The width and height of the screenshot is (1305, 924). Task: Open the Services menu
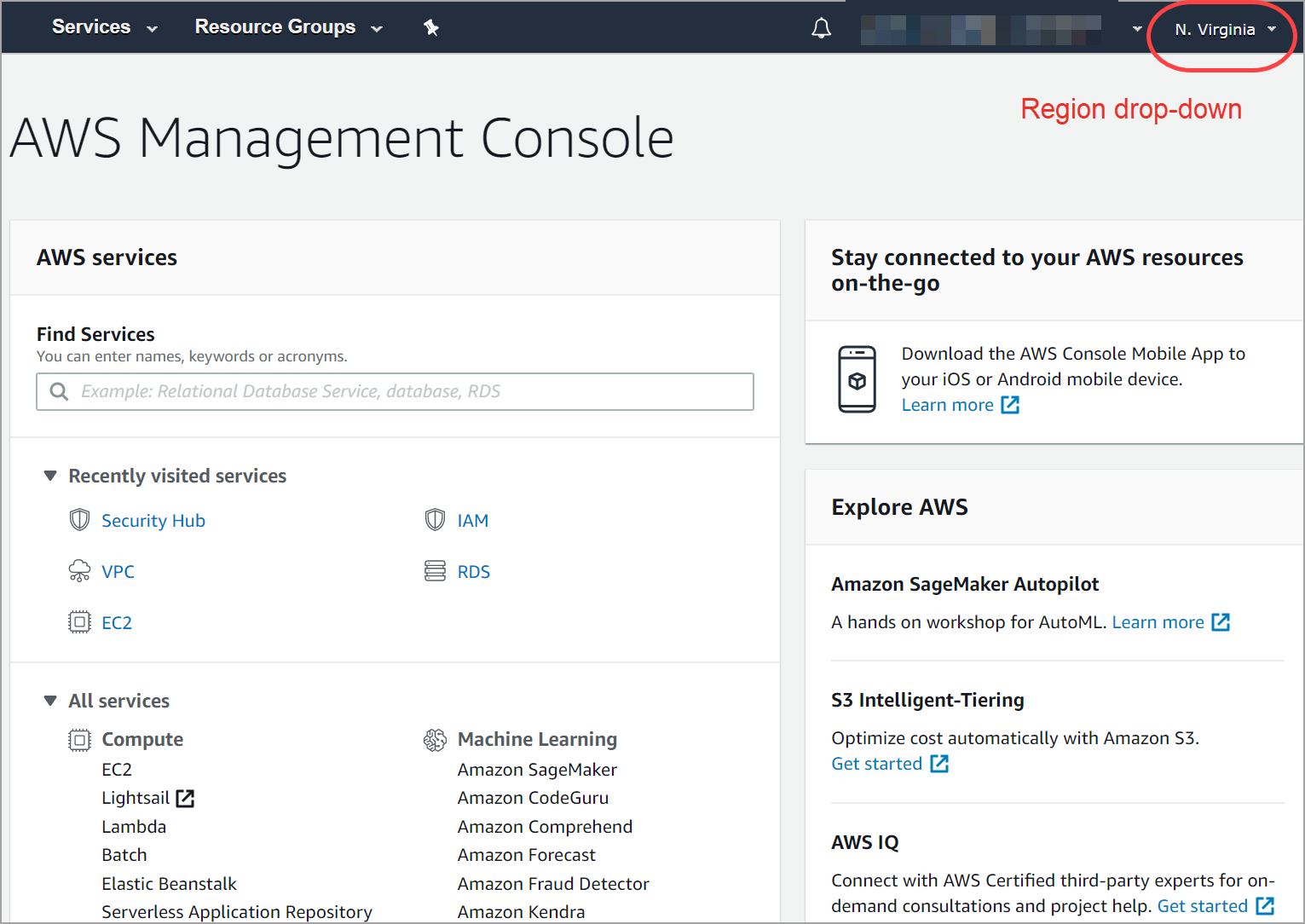point(104,27)
